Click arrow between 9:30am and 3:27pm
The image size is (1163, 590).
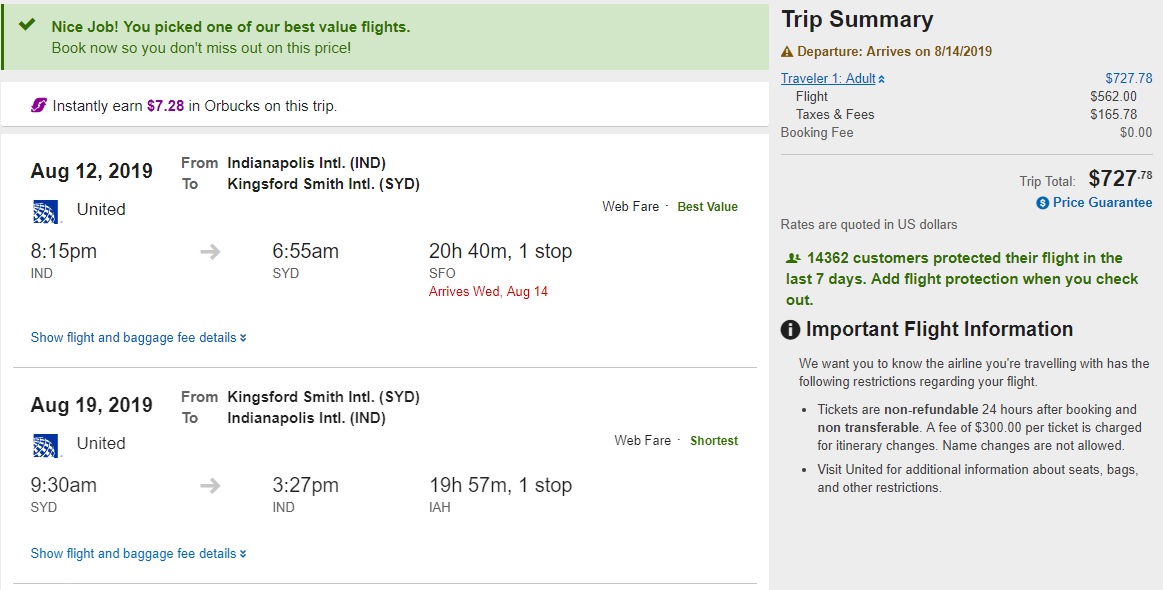(210, 486)
